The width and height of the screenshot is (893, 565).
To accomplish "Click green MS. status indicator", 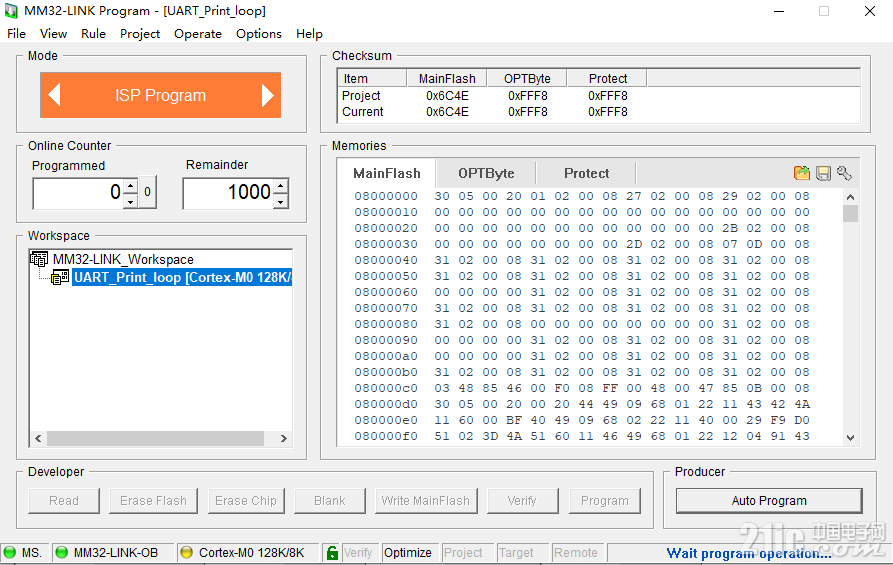I will pos(10,552).
